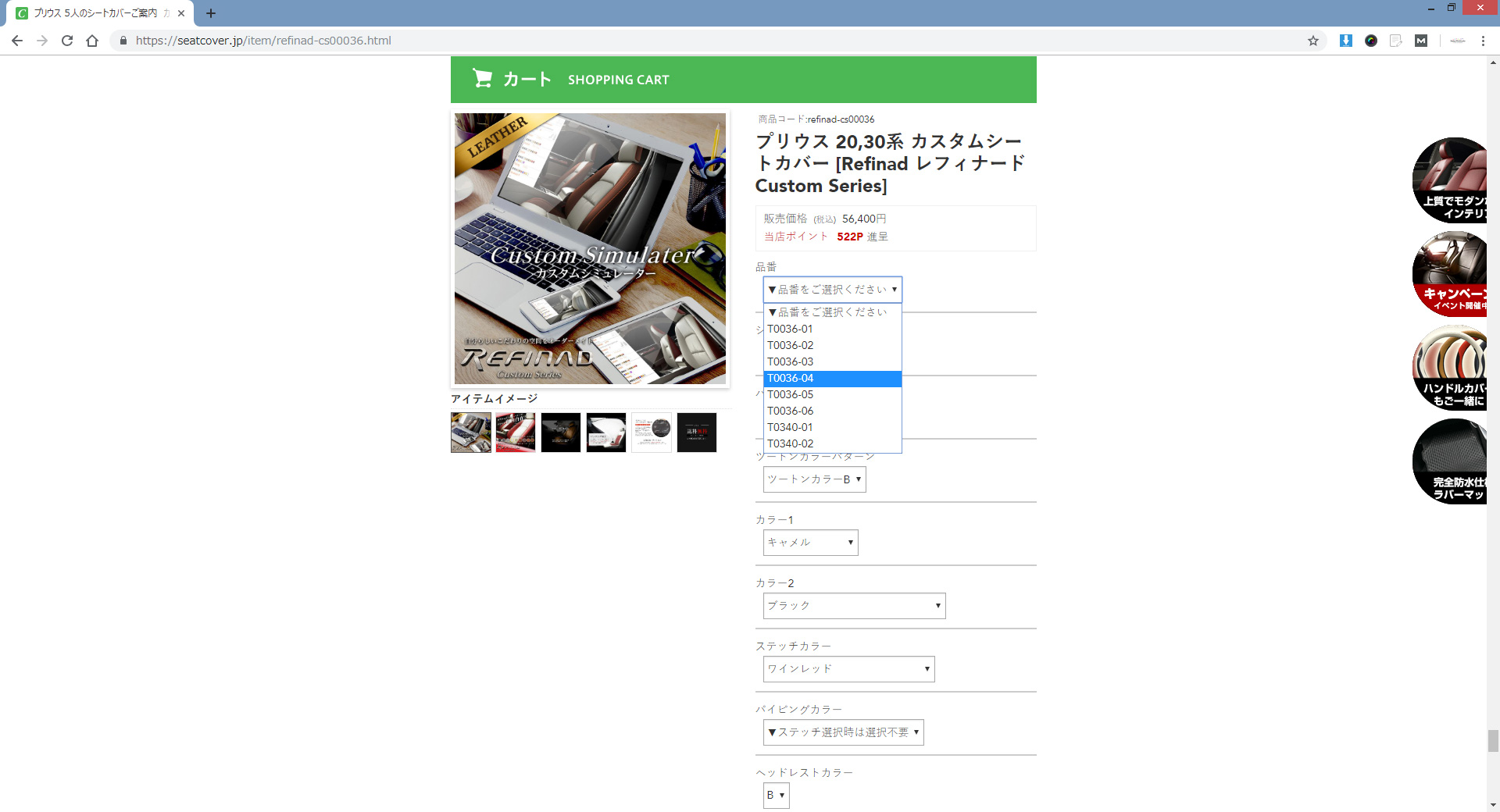Select part number T0036-03
Image resolution: width=1500 pixels, height=812 pixels.
833,361
